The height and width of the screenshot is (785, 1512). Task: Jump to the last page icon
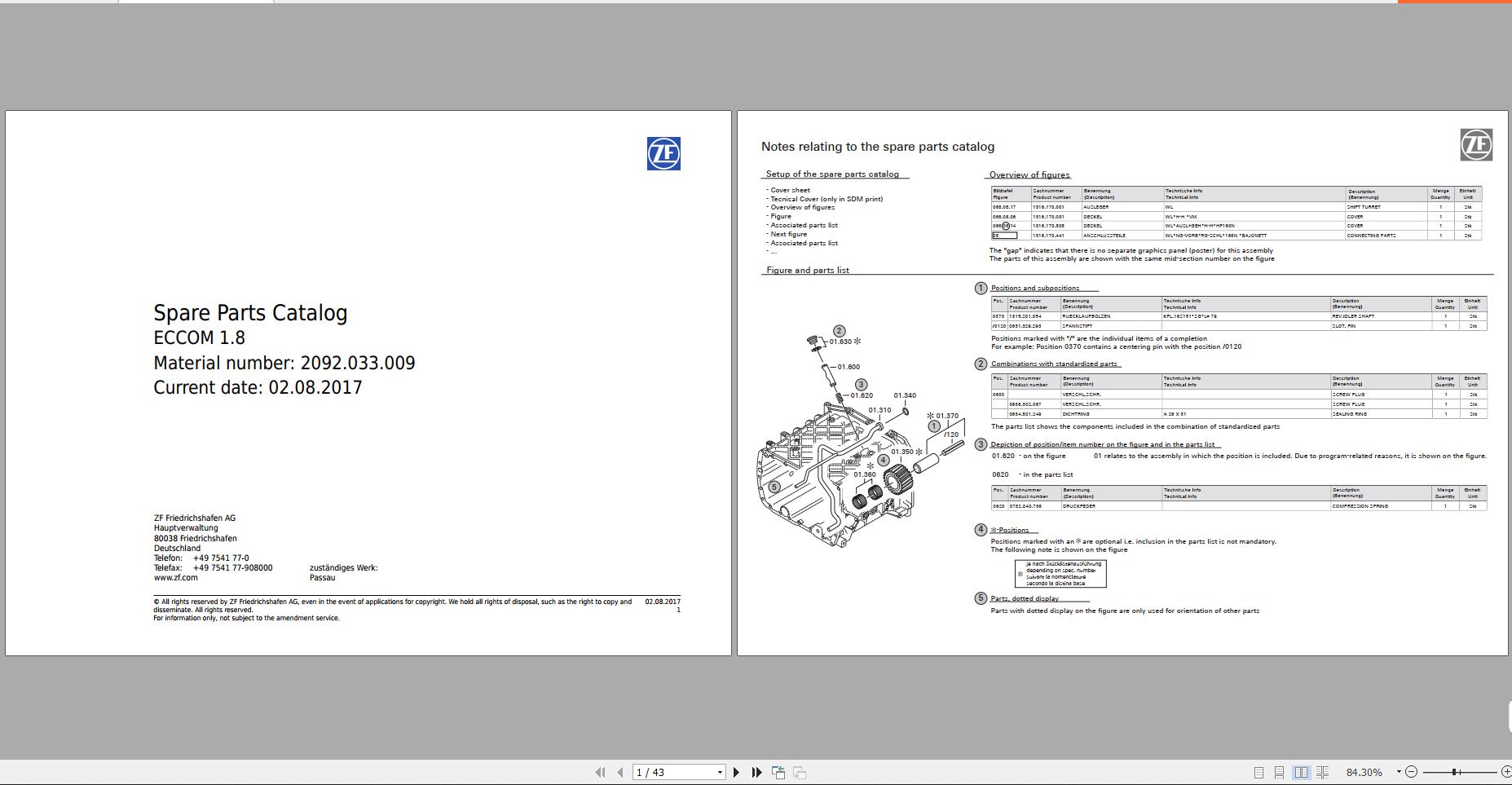(x=756, y=772)
